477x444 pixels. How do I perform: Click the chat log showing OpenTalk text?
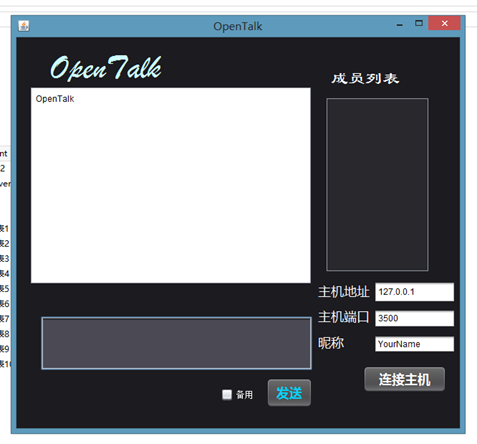point(171,185)
